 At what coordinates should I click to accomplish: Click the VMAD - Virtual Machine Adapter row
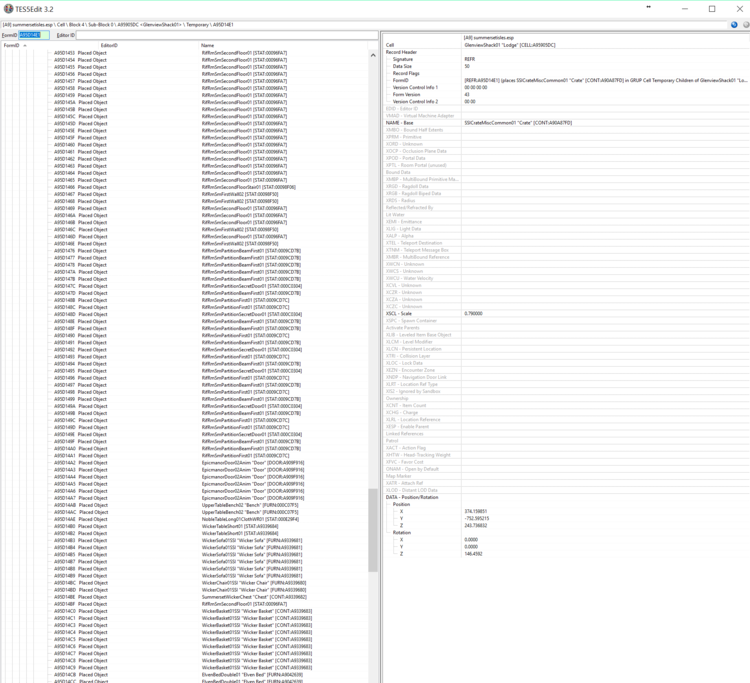[566, 116]
